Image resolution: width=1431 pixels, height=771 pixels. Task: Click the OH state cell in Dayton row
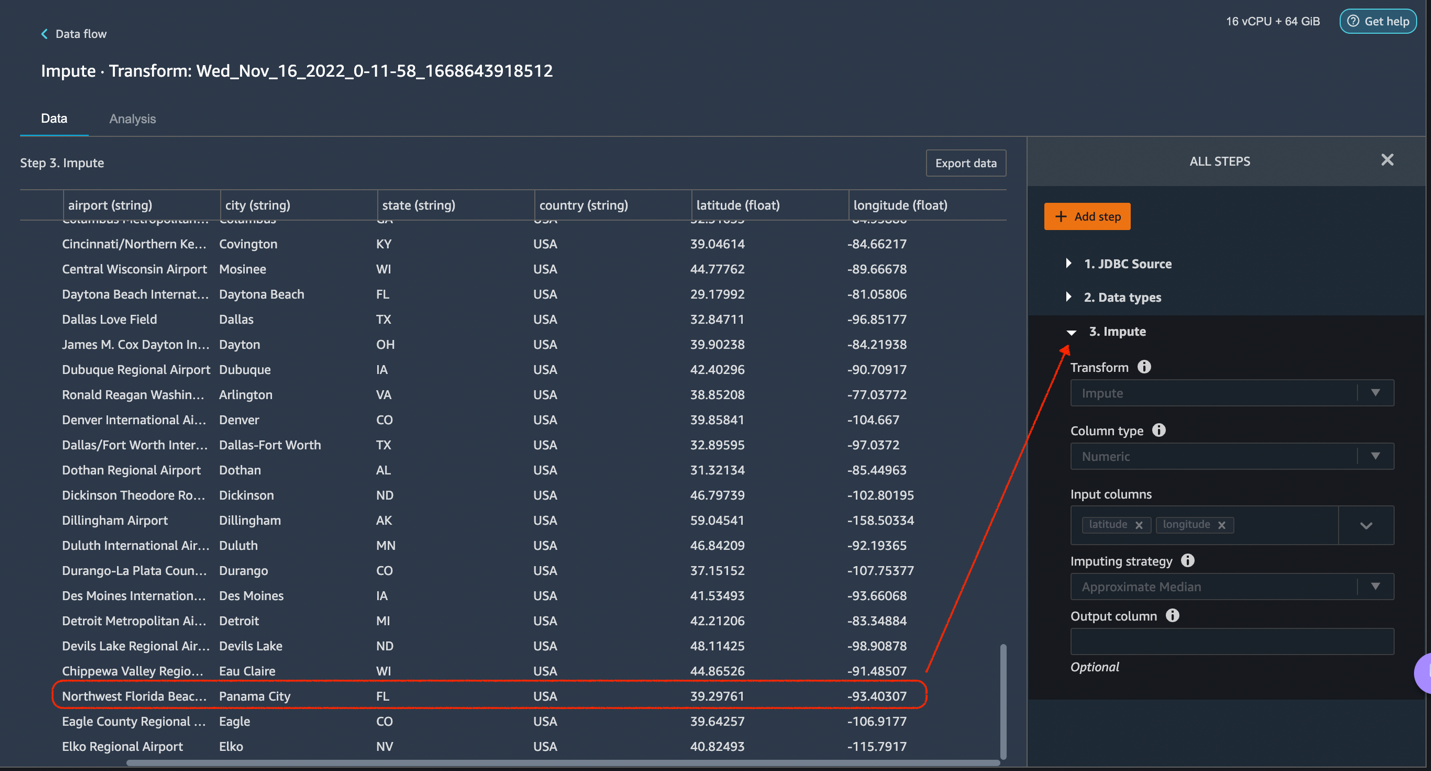click(385, 344)
